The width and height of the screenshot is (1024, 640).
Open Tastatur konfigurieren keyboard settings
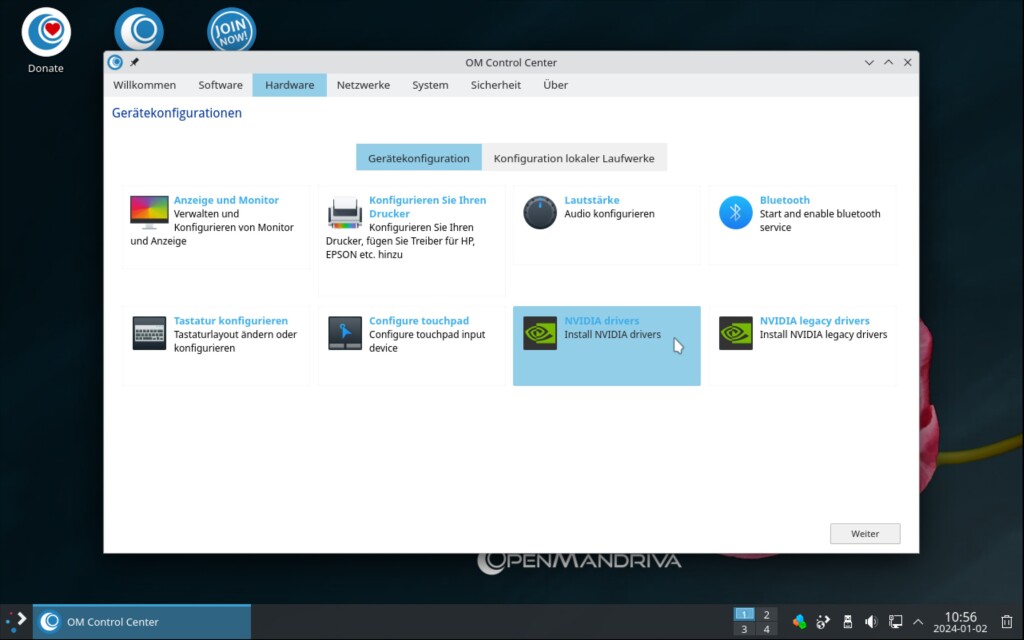[216, 346]
